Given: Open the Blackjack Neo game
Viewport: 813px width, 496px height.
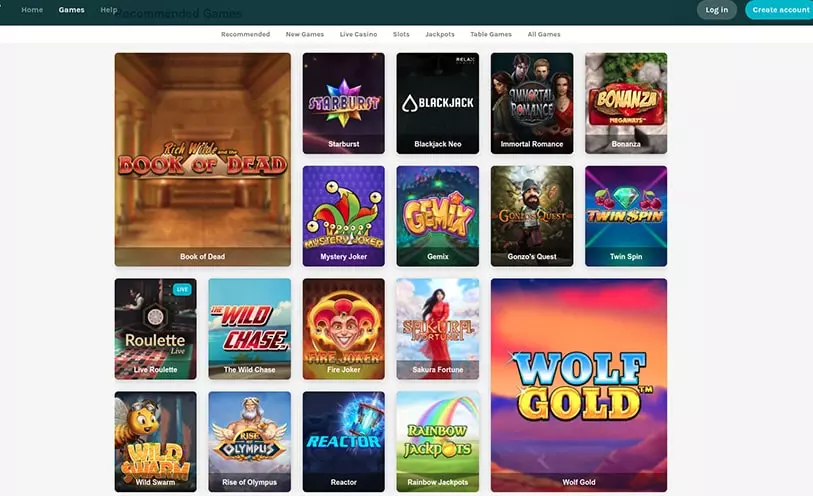Looking at the screenshot, I should point(438,103).
